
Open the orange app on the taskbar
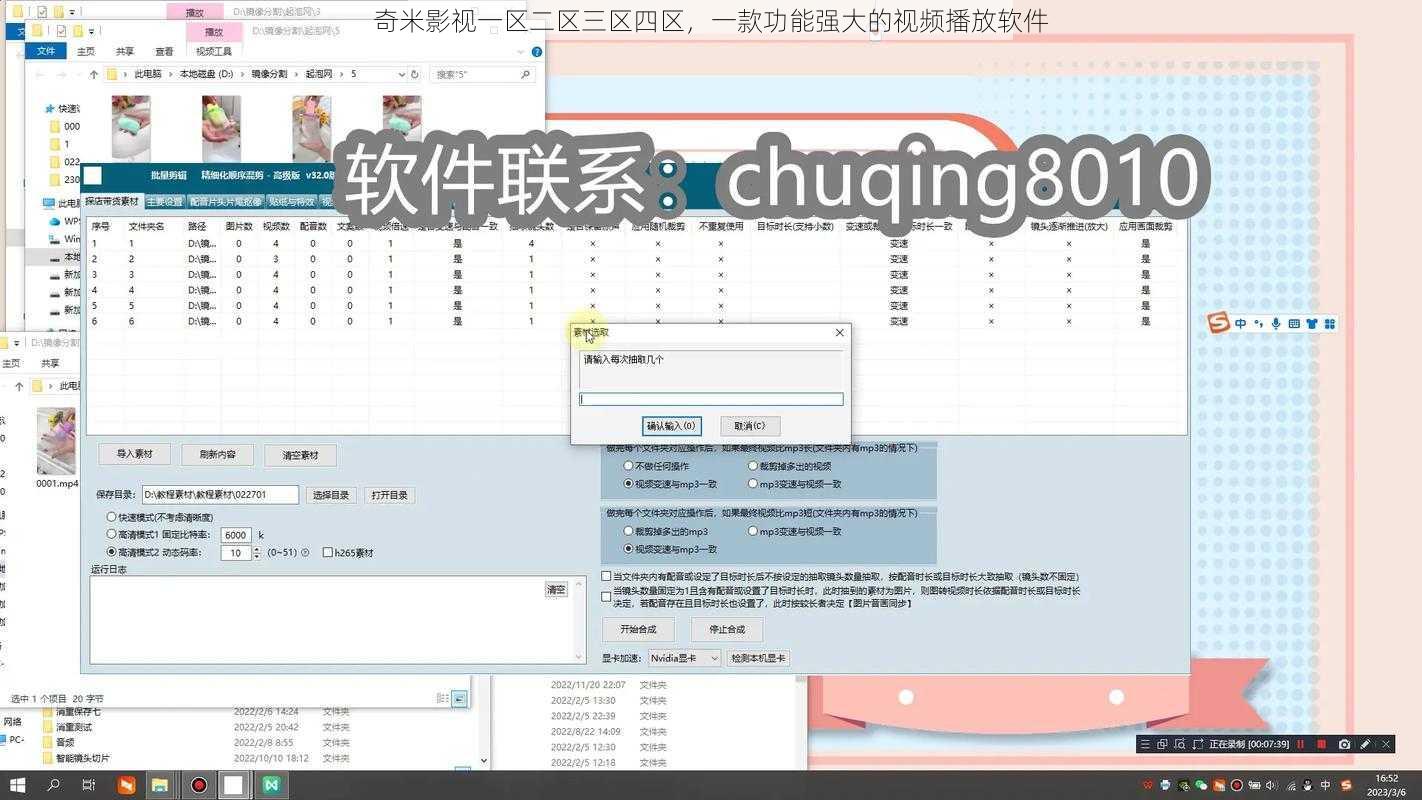(x=126, y=785)
